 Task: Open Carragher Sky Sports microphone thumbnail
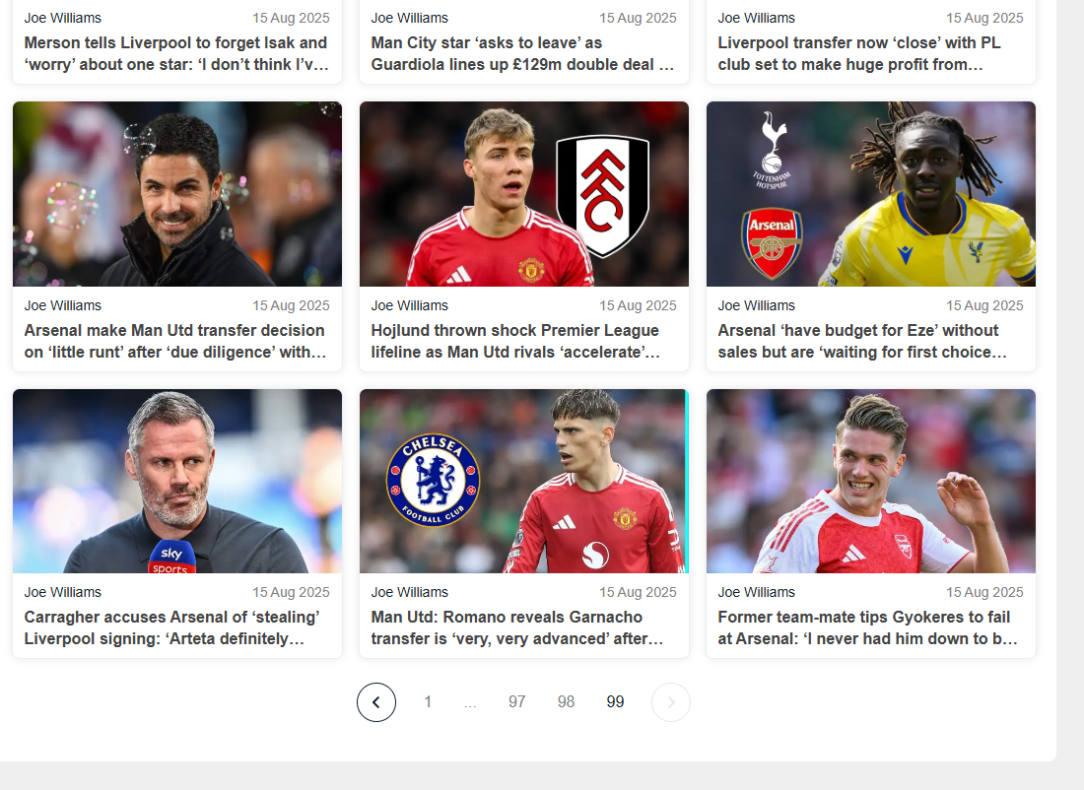click(x=177, y=481)
